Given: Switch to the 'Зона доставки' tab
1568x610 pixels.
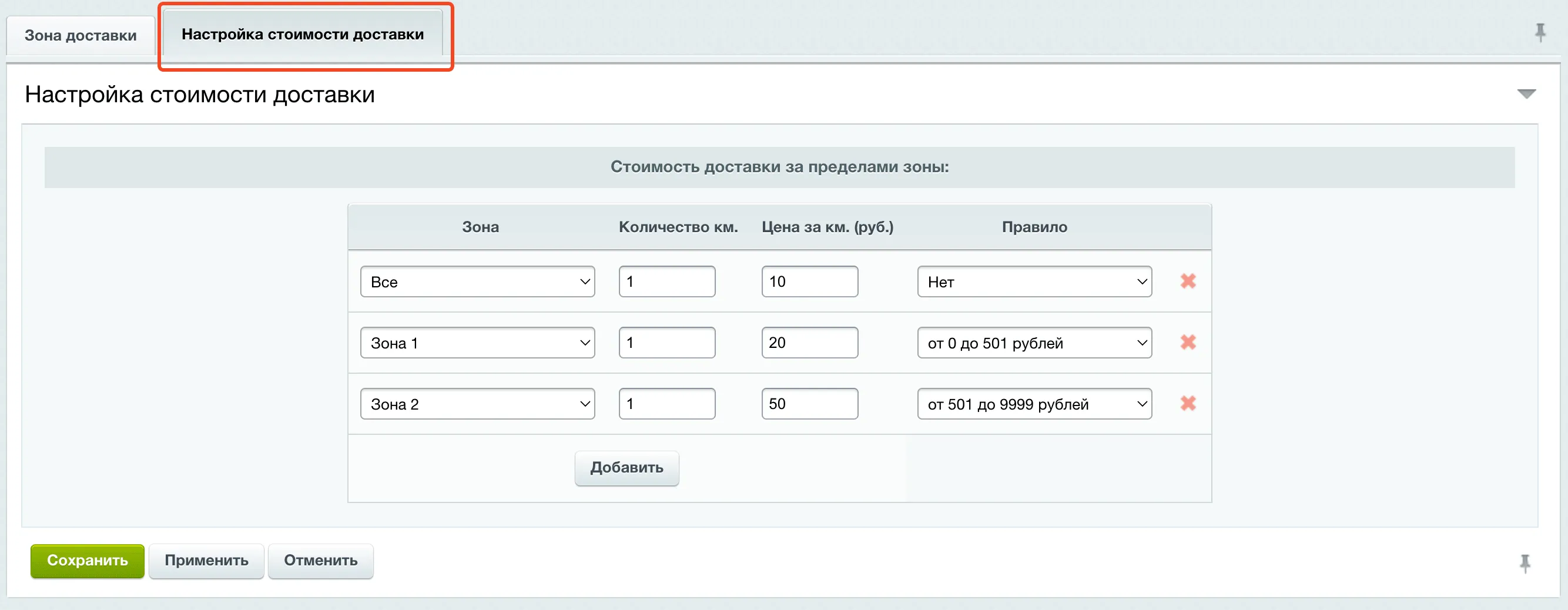Looking at the screenshot, I should coord(81,35).
